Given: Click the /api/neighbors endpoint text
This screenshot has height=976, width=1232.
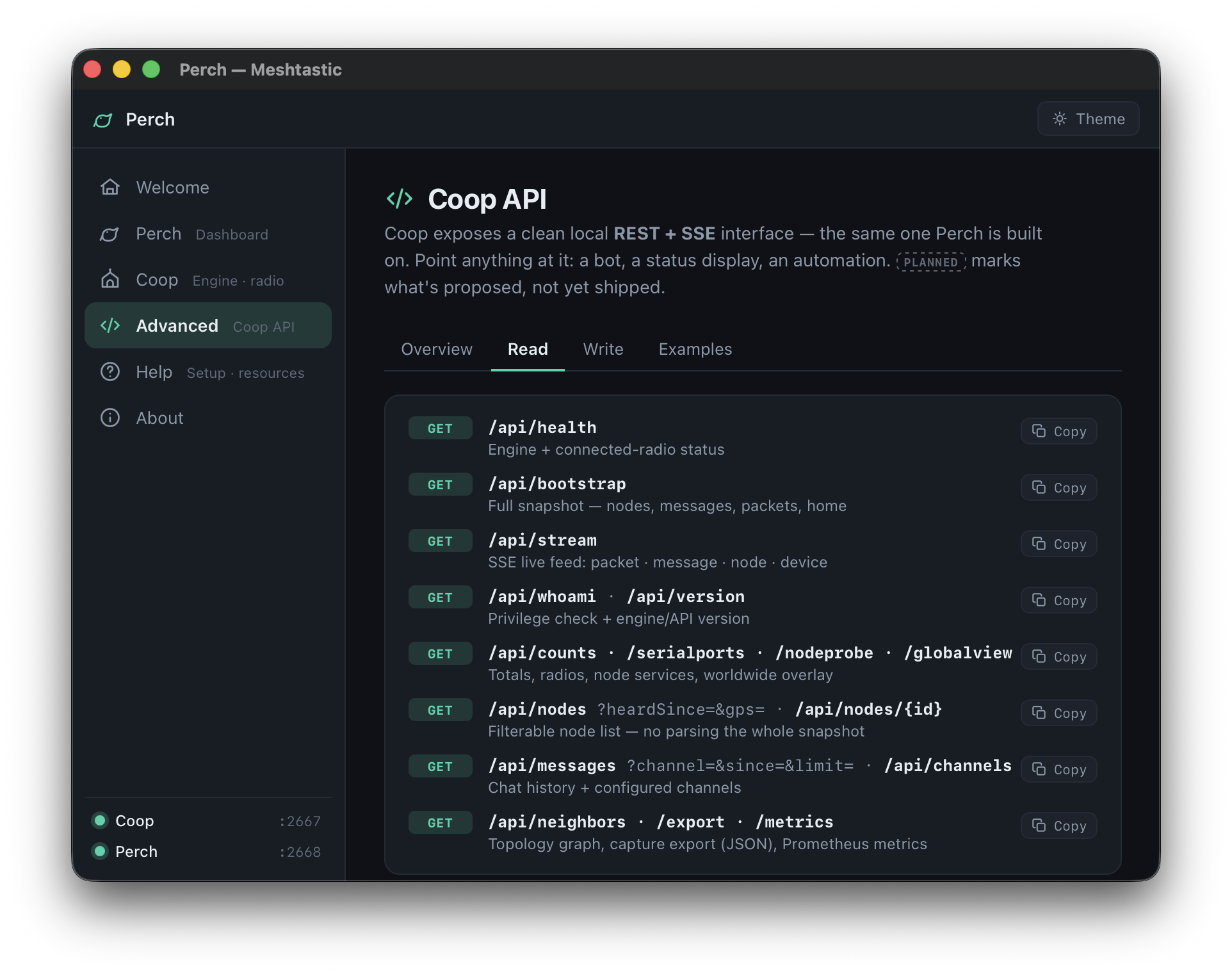Looking at the screenshot, I should pyautogui.click(x=557, y=822).
